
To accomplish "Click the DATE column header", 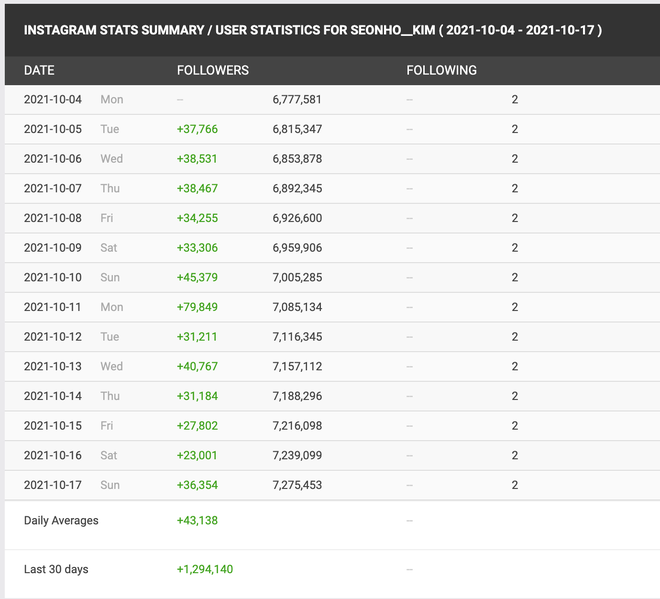I will tap(39, 71).
